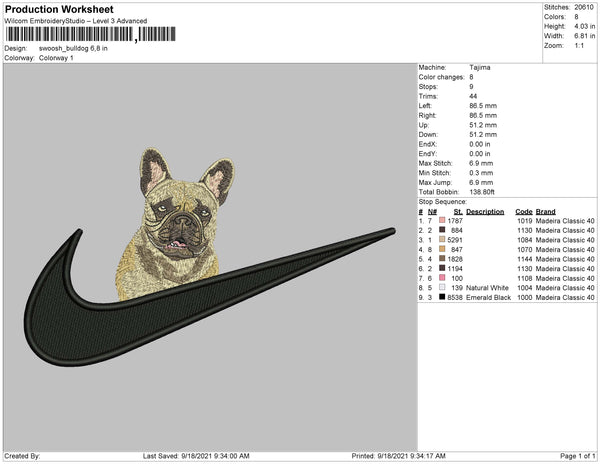Click the Min Stitch value 0.3 mm
This screenshot has width=600, height=464.
[481, 173]
